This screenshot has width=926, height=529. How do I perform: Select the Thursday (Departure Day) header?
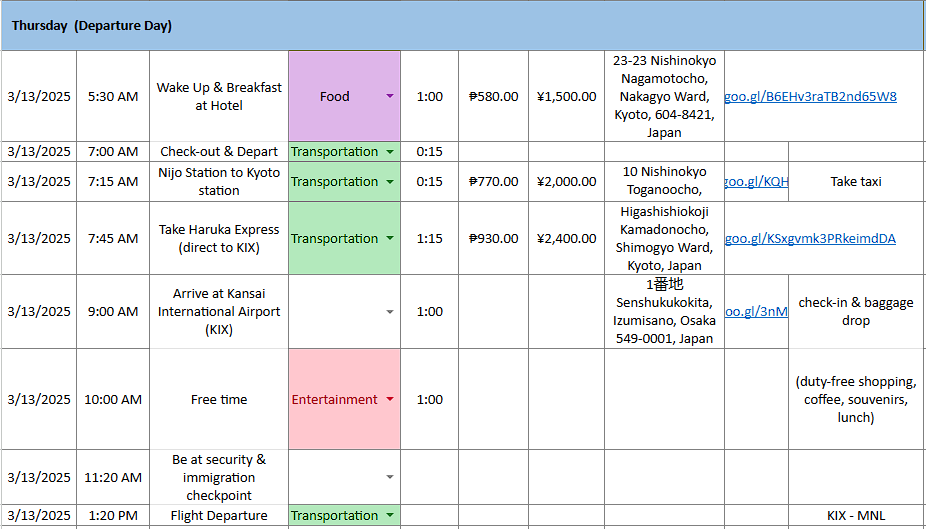tap(463, 27)
